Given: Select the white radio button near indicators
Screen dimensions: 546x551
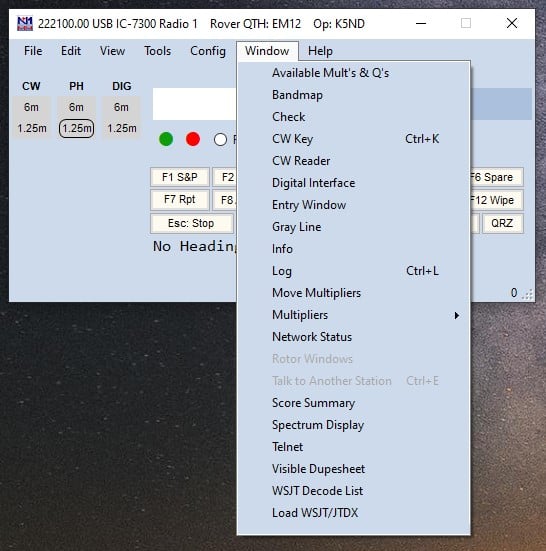Looking at the screenshot, I should coord(220,140).
